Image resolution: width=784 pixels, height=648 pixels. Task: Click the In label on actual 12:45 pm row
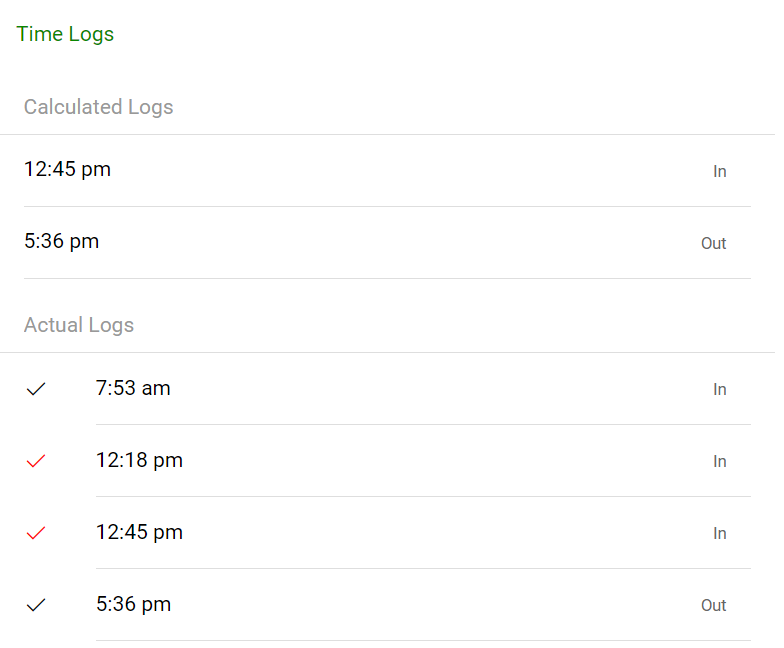[x=719, y=533]
